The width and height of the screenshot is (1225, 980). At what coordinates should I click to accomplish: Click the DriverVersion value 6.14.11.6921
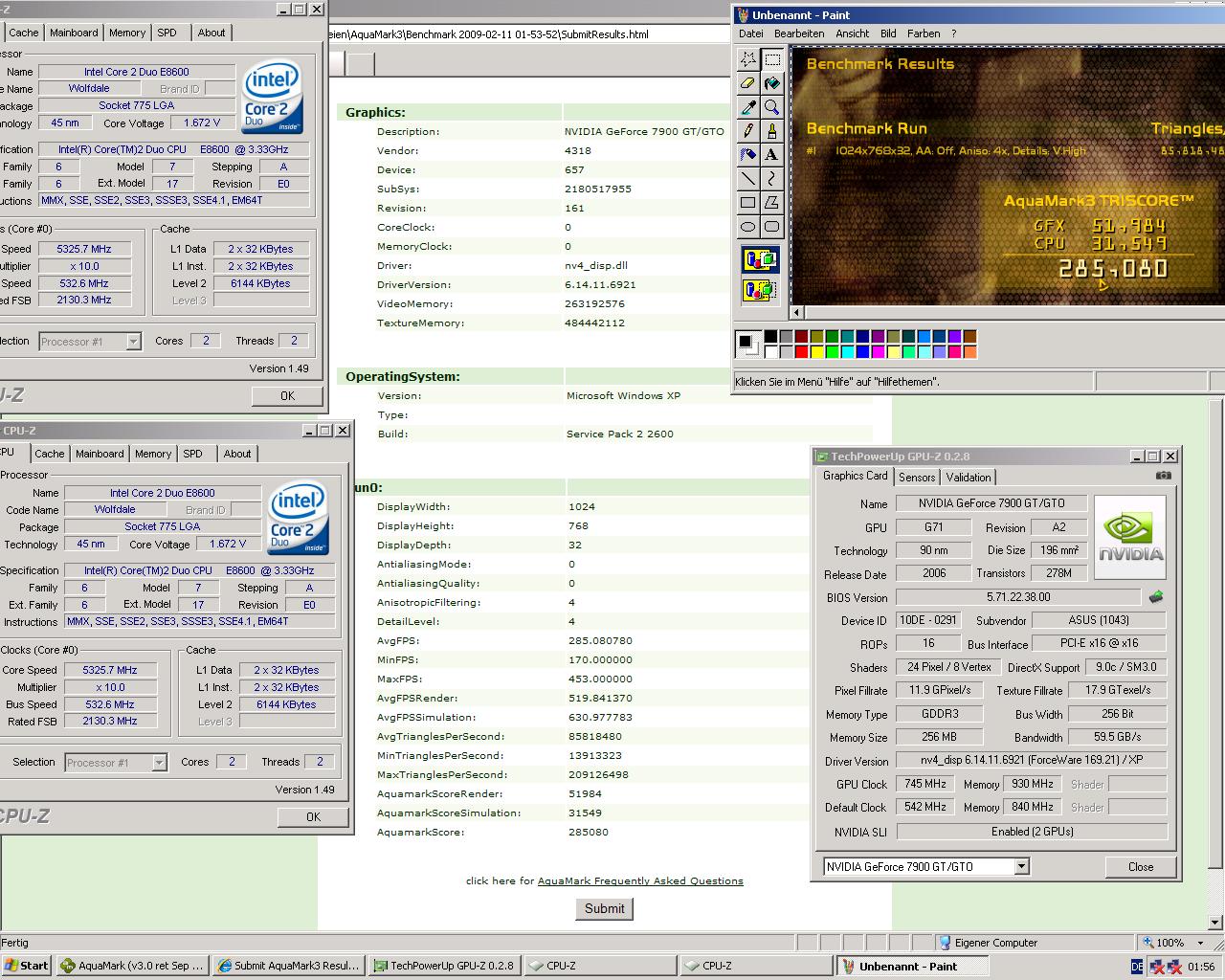coord(600,284)
